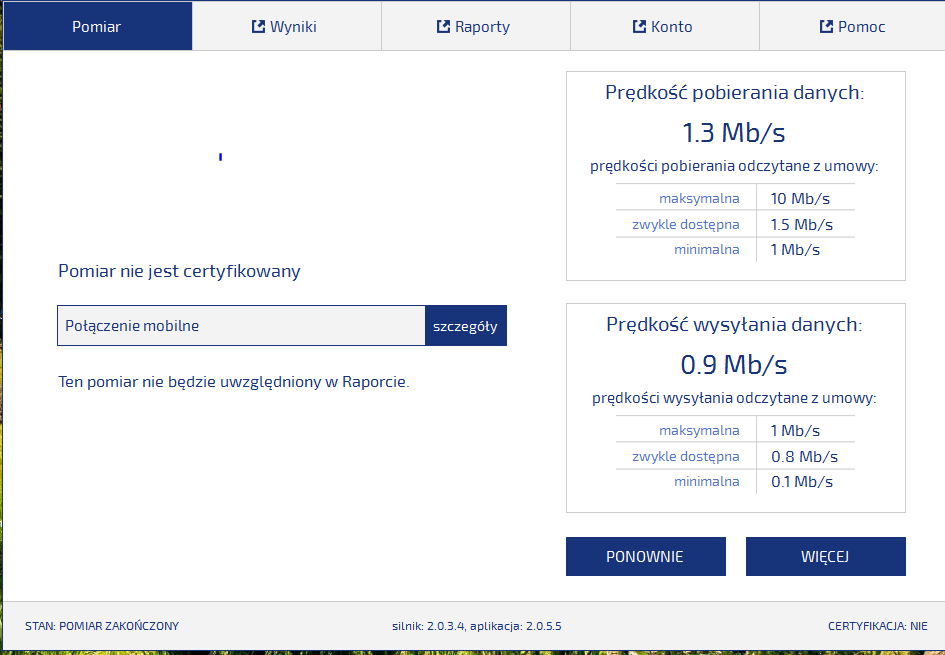Click the Połączenie mobilne field
The height and width of the screenshot is (655, 945).
(241, 326)
